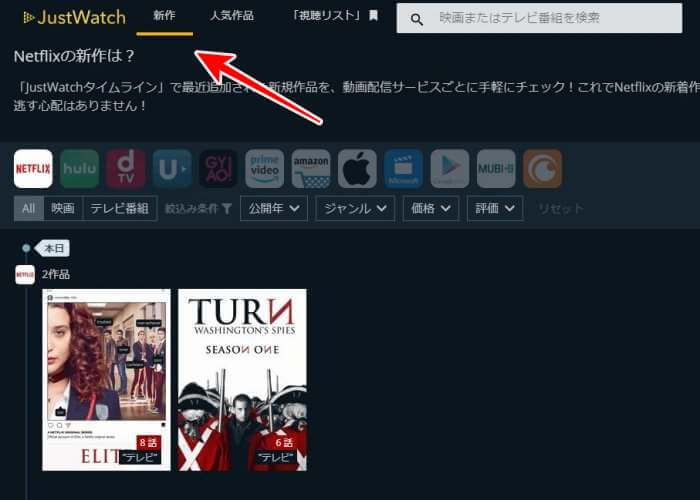Expand the 公開年 dropdown
700x500 pixels.
[x=274, y=208]
